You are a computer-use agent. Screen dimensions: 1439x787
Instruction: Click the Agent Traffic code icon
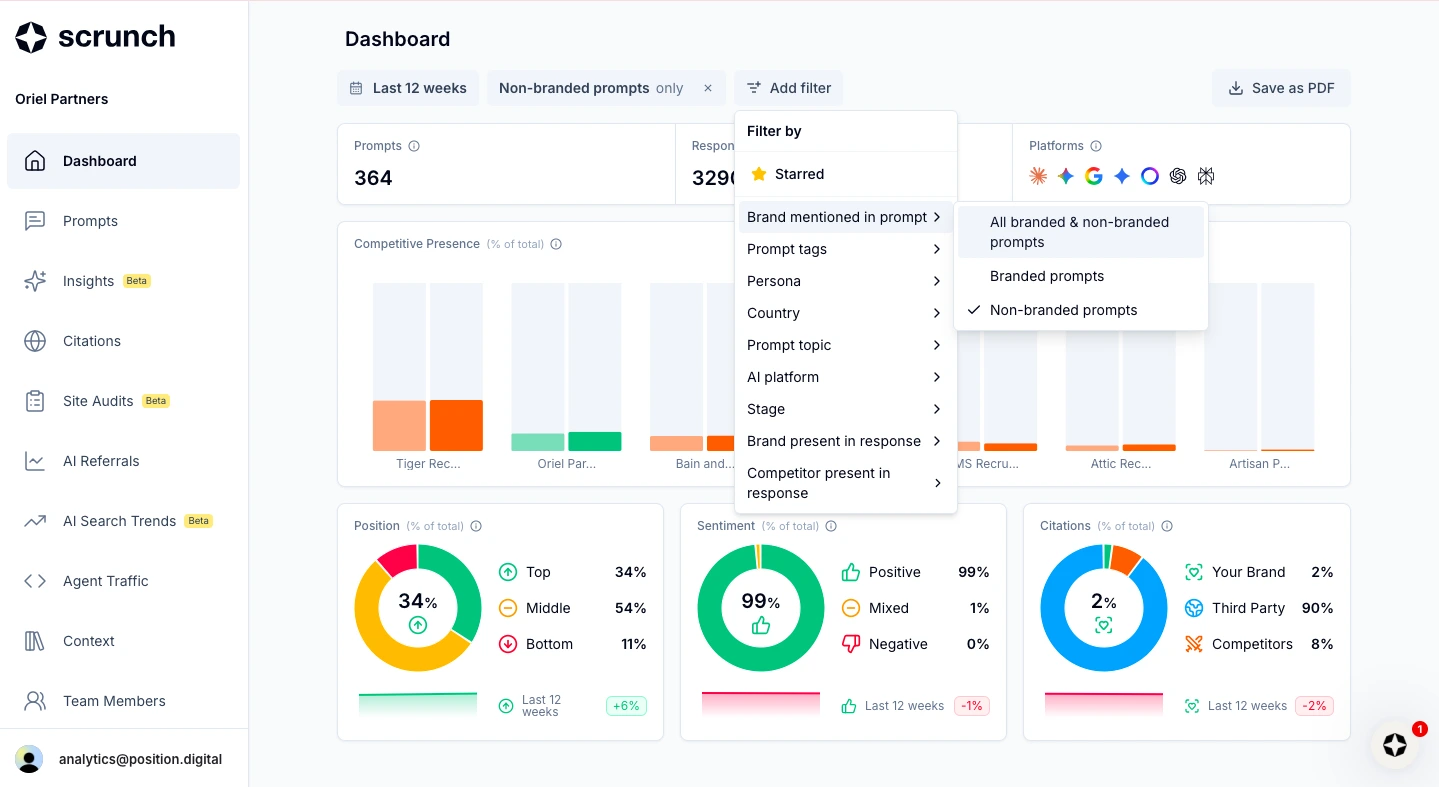[x=35, y=581]
